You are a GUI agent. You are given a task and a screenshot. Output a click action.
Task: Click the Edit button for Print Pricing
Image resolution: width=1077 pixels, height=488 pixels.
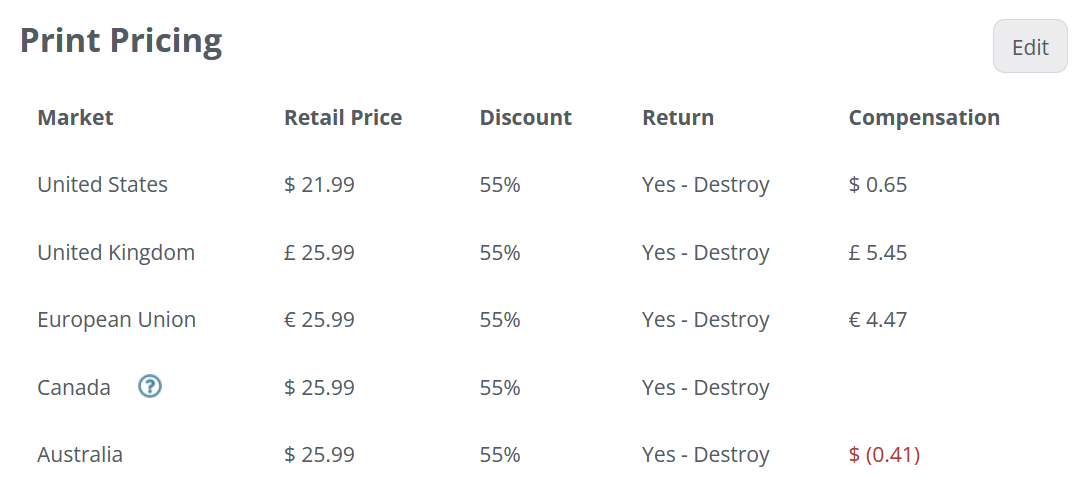click(1030, 47)
